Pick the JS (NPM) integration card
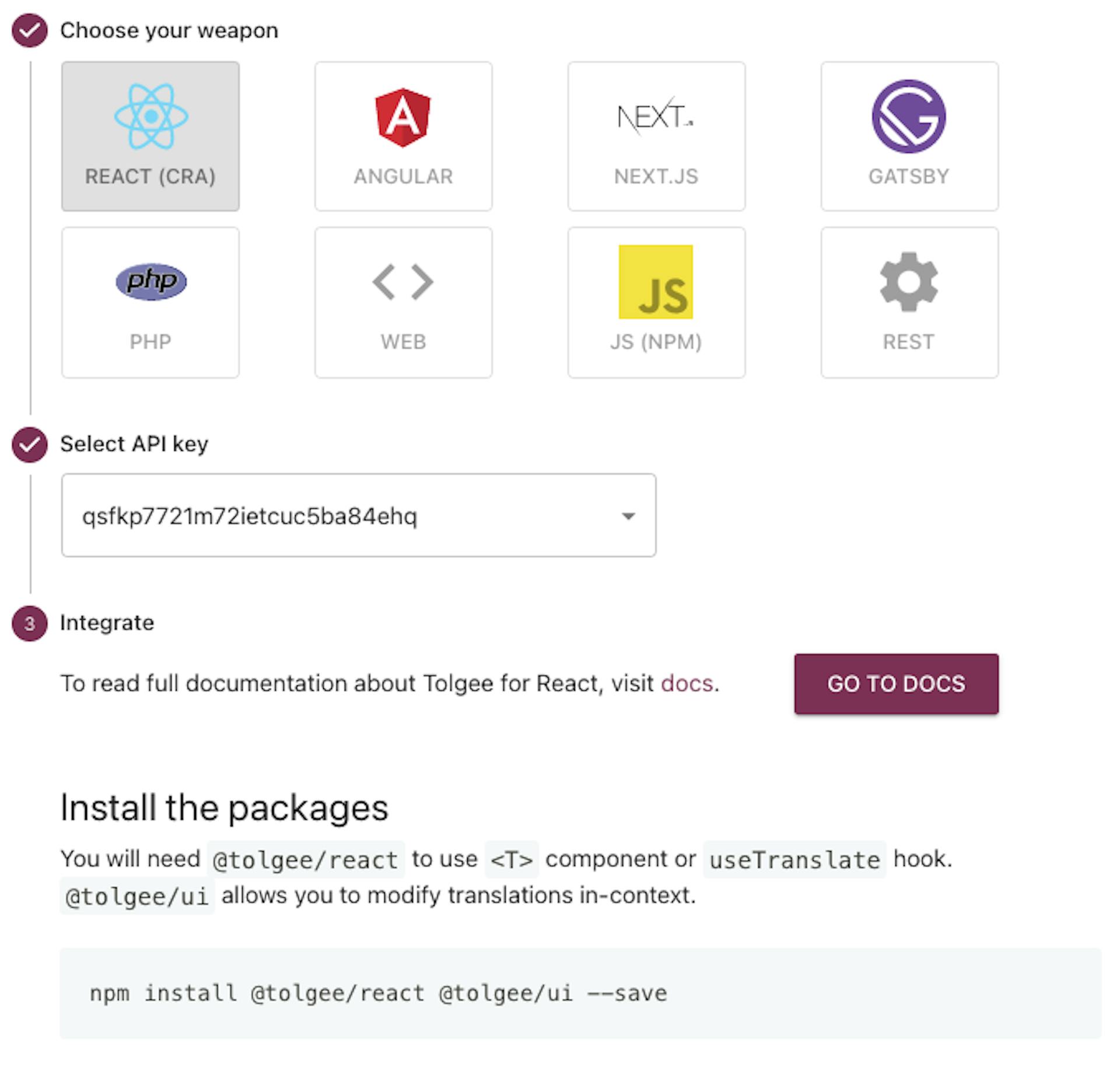Screen dimensions: 1120x1067 tap(657, 303)
